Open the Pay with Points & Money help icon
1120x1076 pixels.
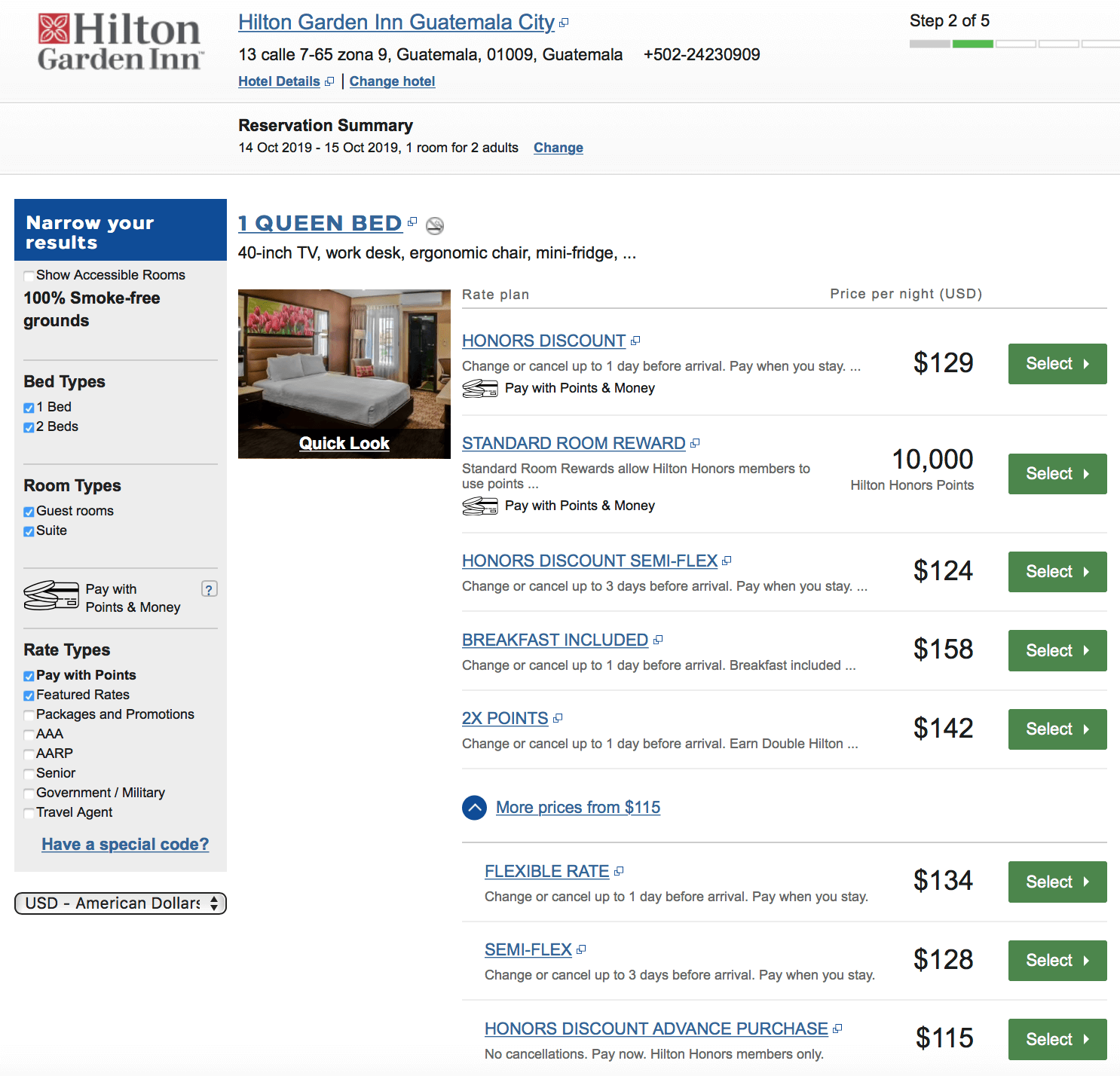pos(210,588)
